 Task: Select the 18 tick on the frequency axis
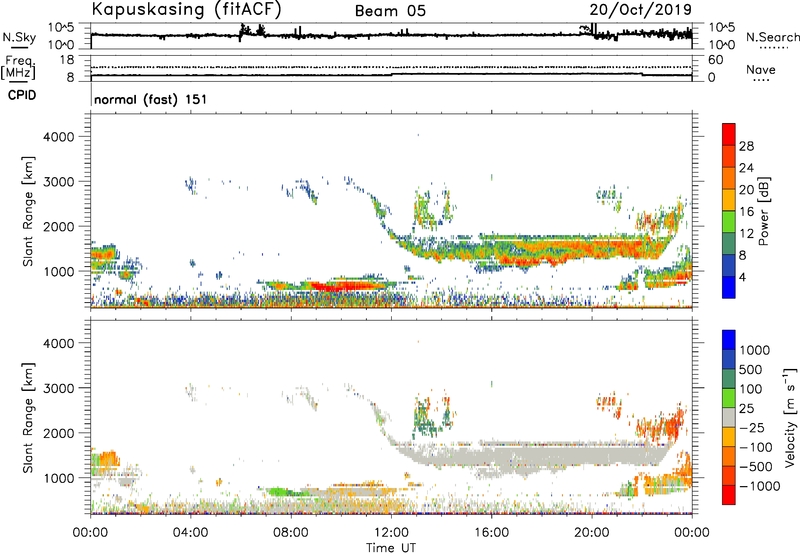[x=67, y=60]
